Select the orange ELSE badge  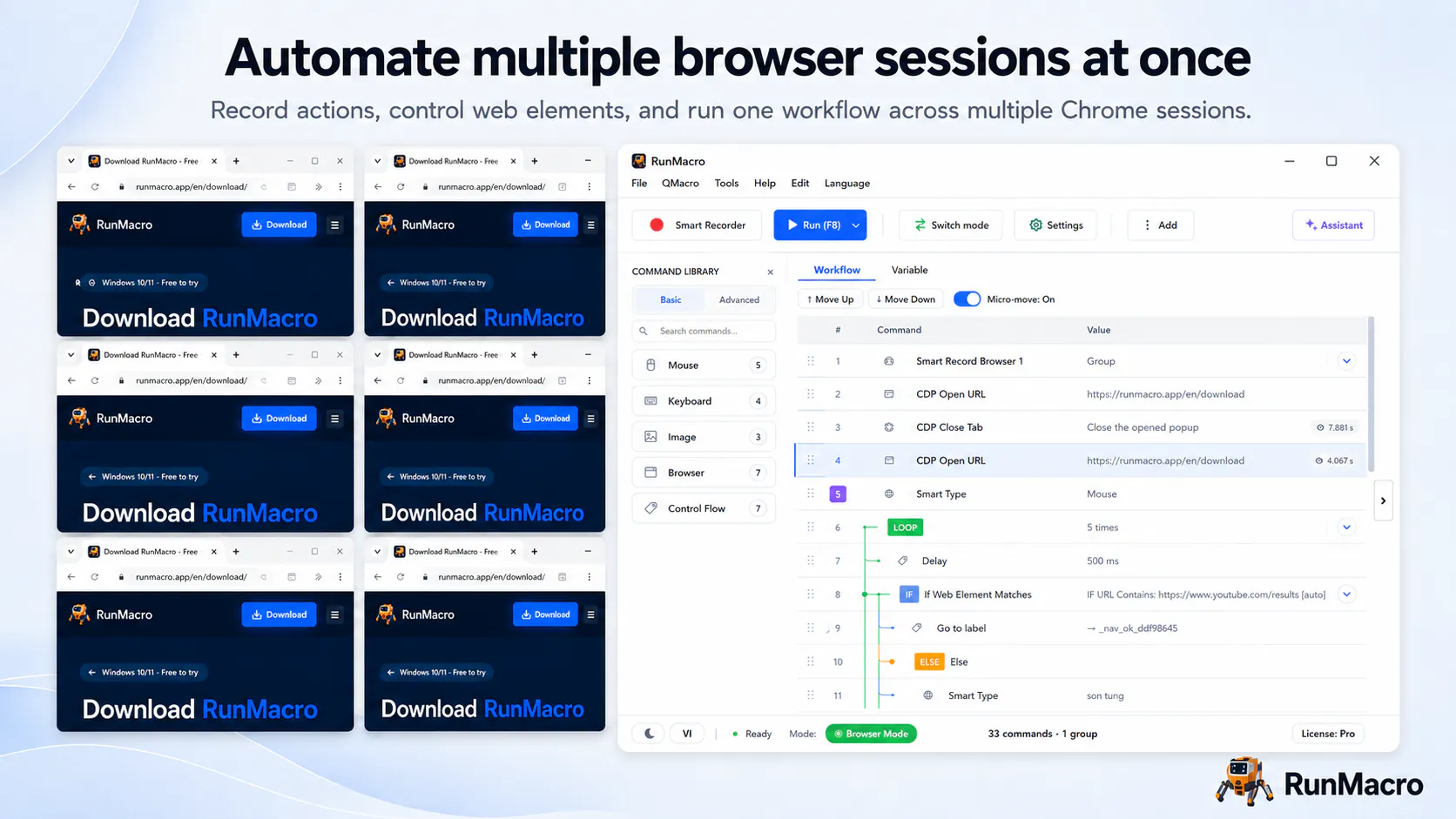[x=930, y=661]
